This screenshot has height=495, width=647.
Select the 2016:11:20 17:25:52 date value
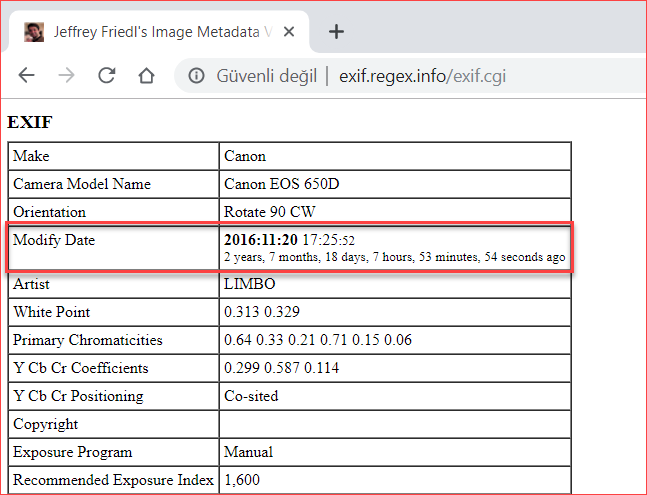(x=289, y=240)
